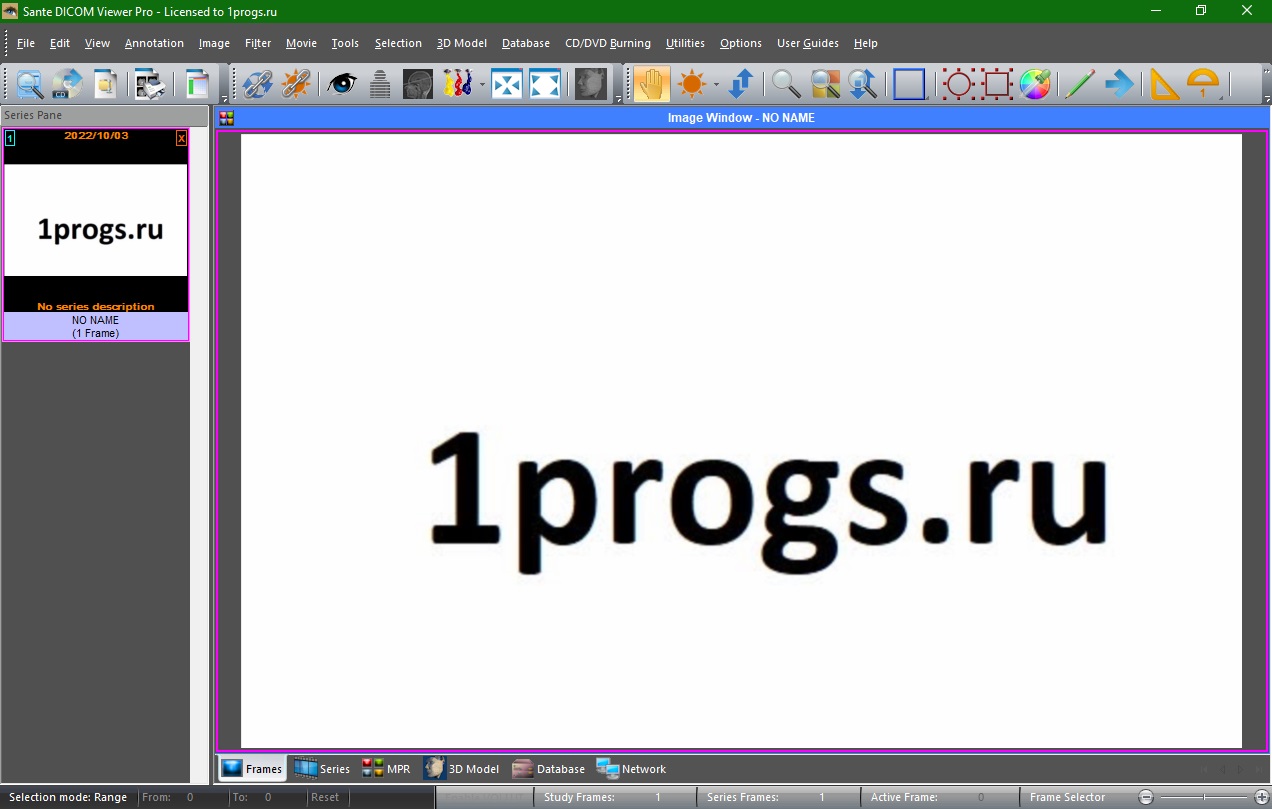Select the hand pan tool

[652, 84]
